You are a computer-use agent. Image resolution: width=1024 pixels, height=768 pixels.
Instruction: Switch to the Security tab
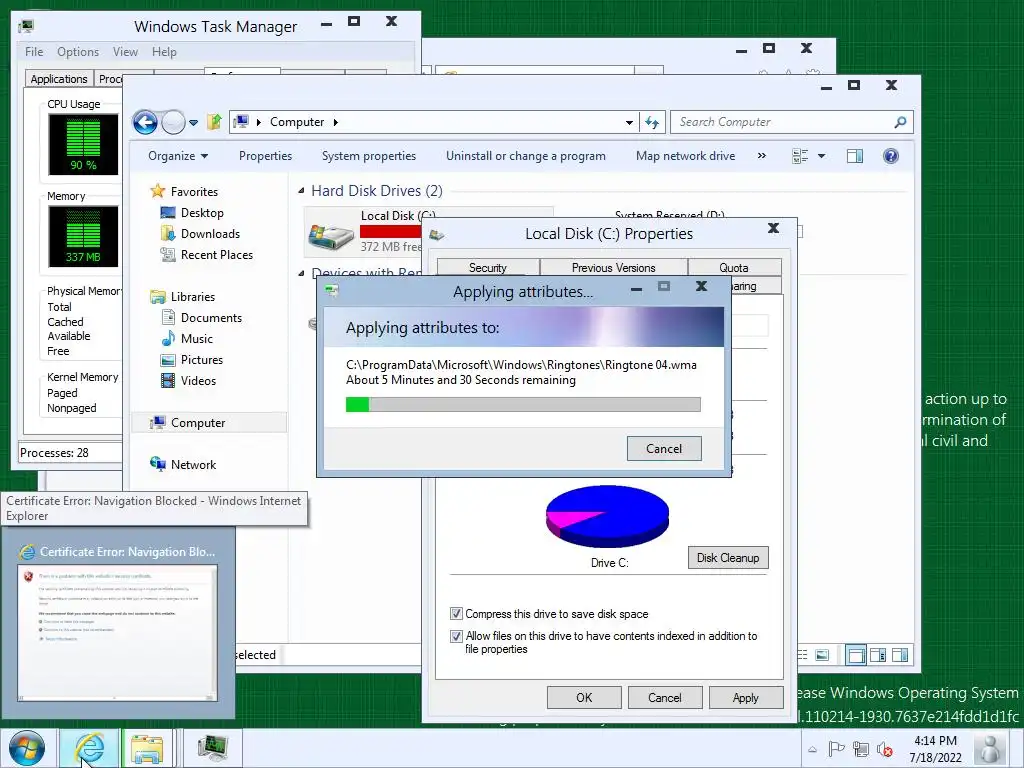coord(488,268)
